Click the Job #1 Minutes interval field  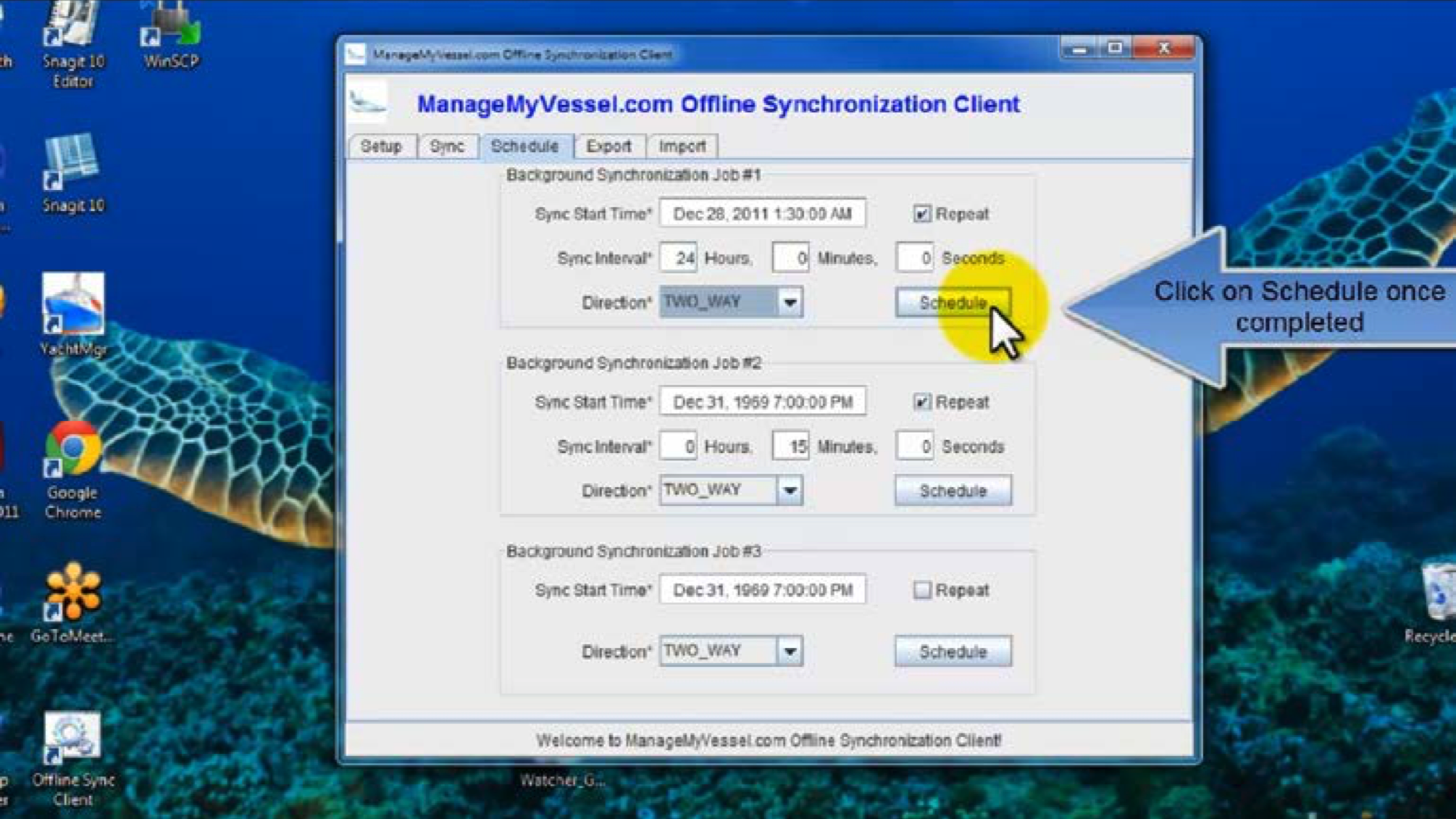click(x=791, y=258)
